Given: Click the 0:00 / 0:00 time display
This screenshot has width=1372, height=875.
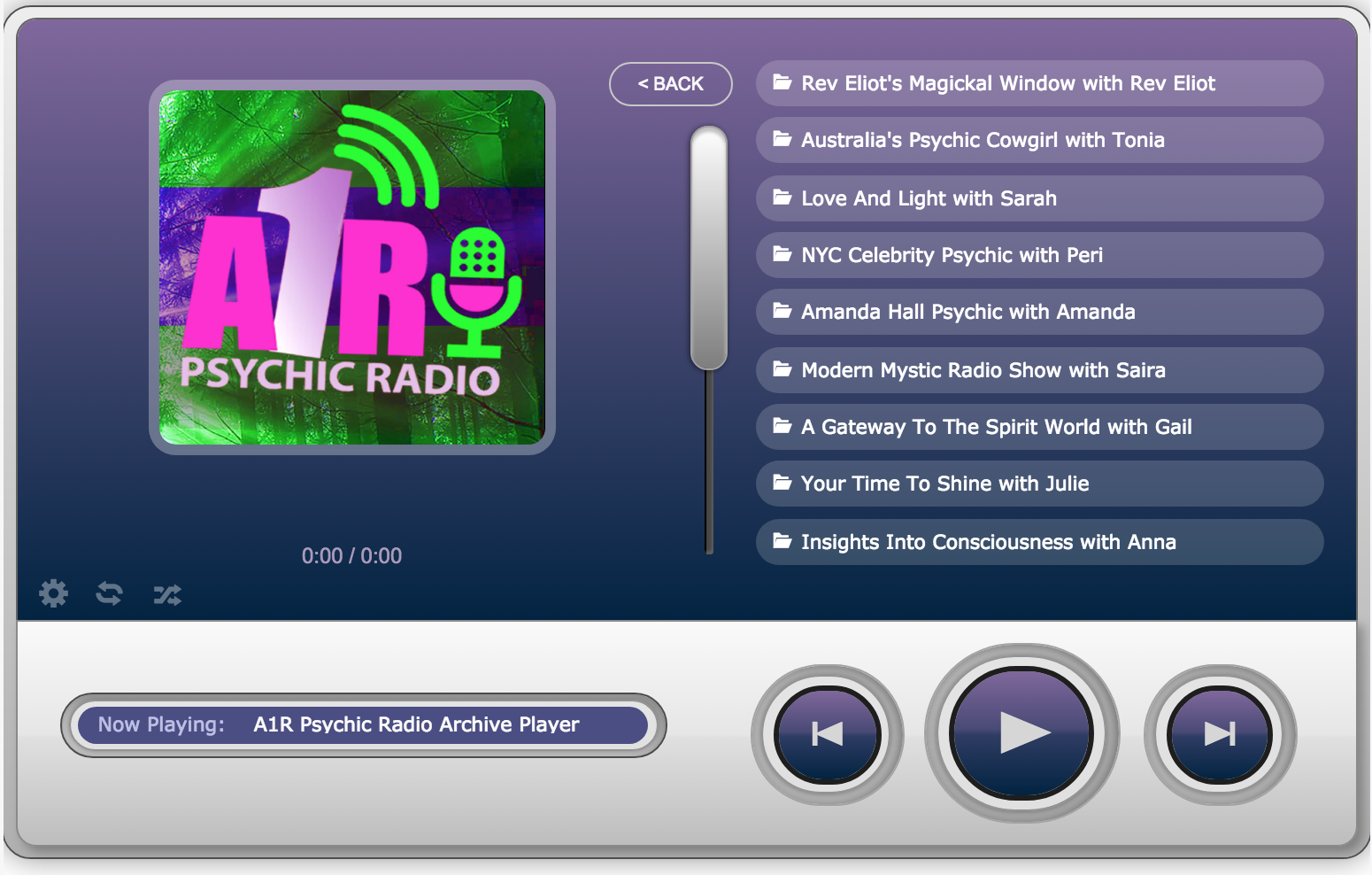Looking at the screenshot, I should tap(351, 555).
